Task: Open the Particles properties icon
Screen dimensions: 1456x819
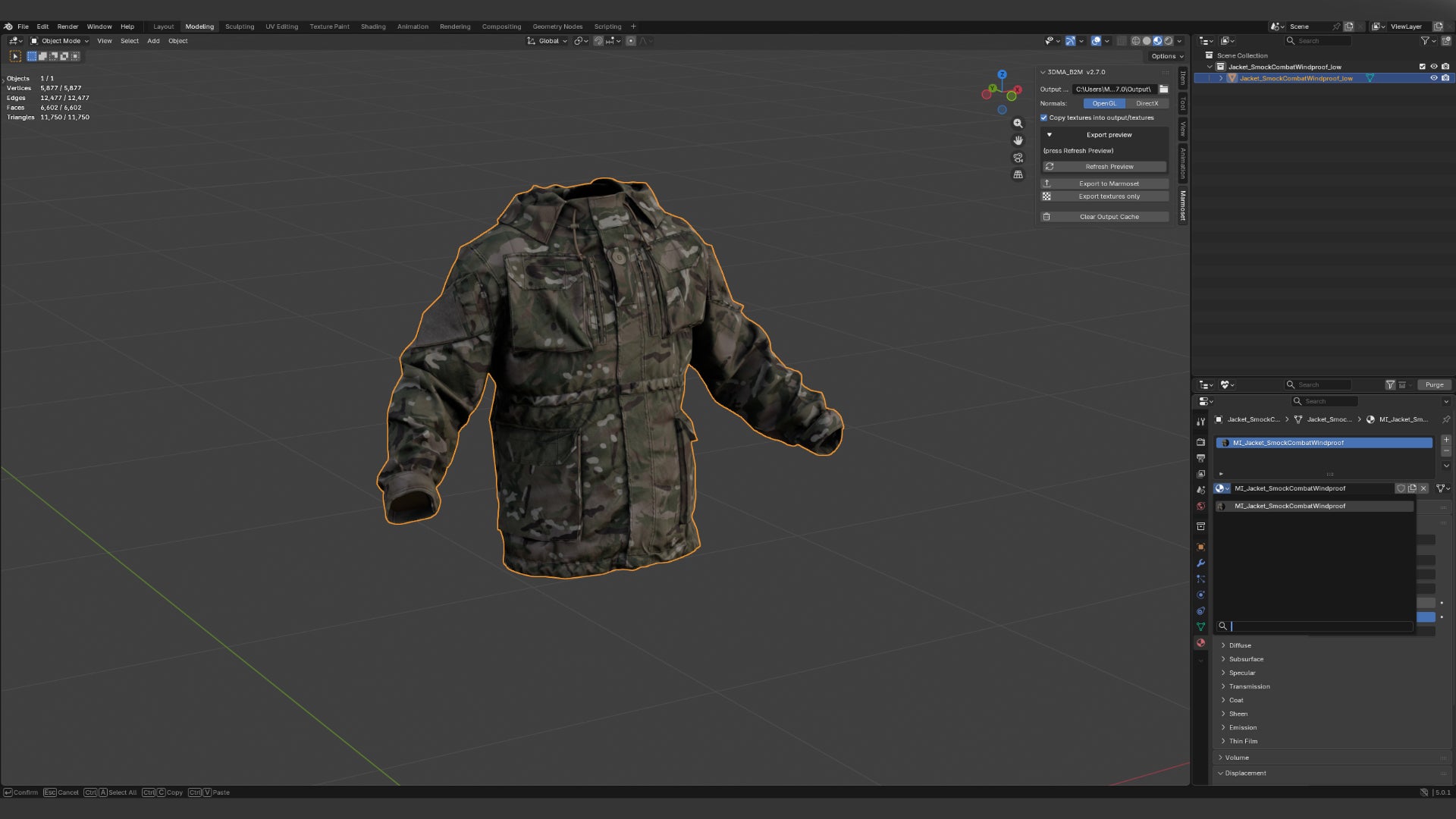Action: 1200,579
